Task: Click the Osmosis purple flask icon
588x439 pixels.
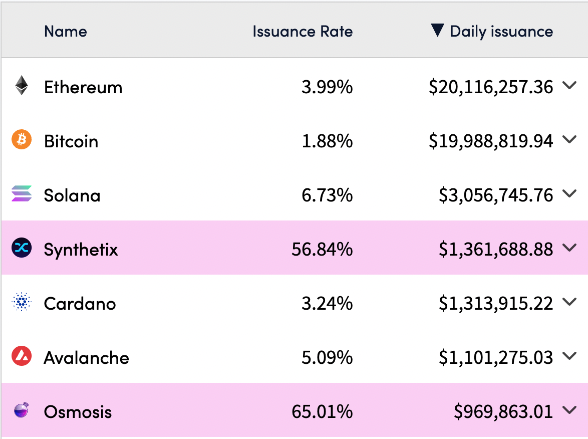Action: coord(21,410)
